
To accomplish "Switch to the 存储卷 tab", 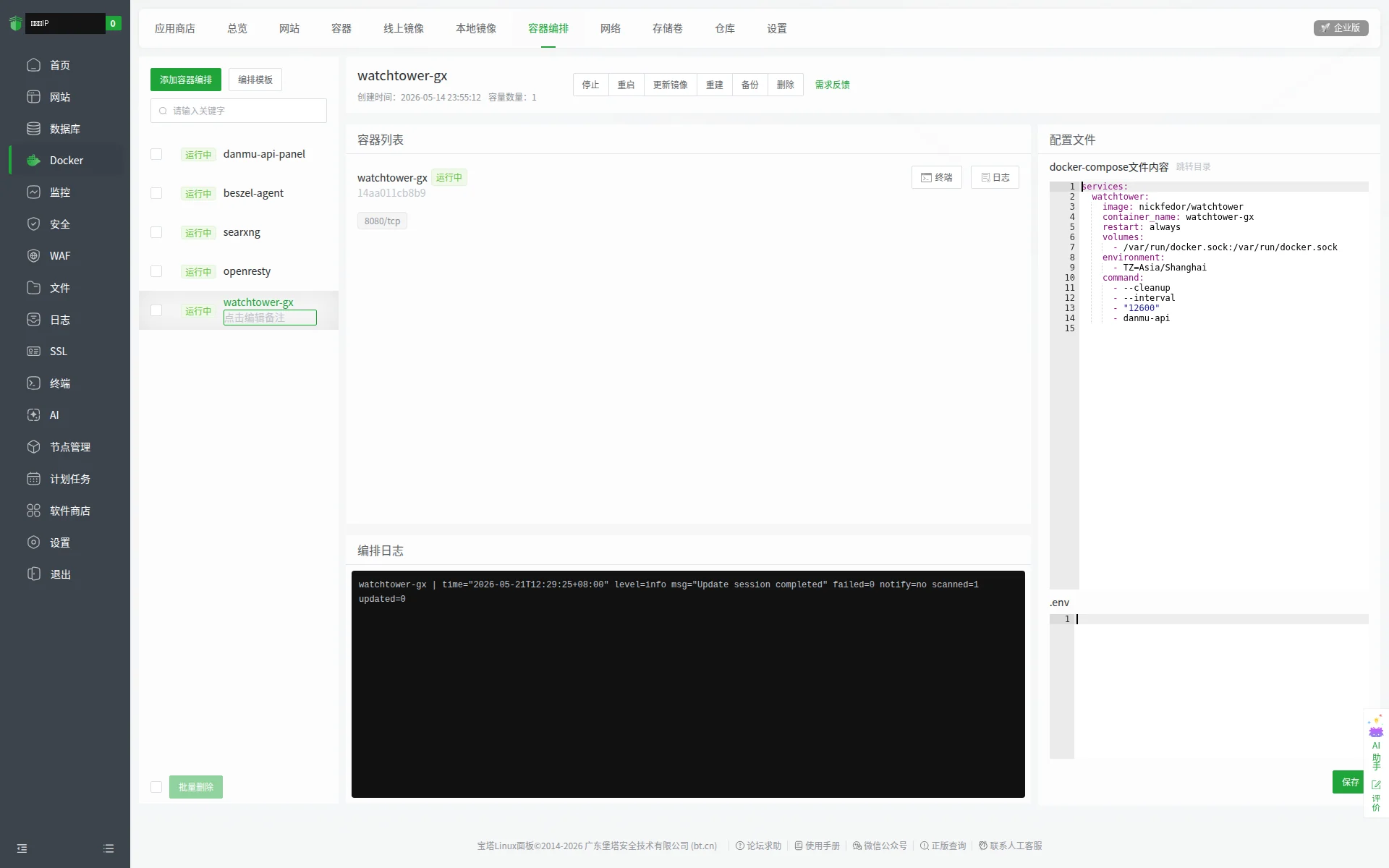I will (x=668, y=28).
